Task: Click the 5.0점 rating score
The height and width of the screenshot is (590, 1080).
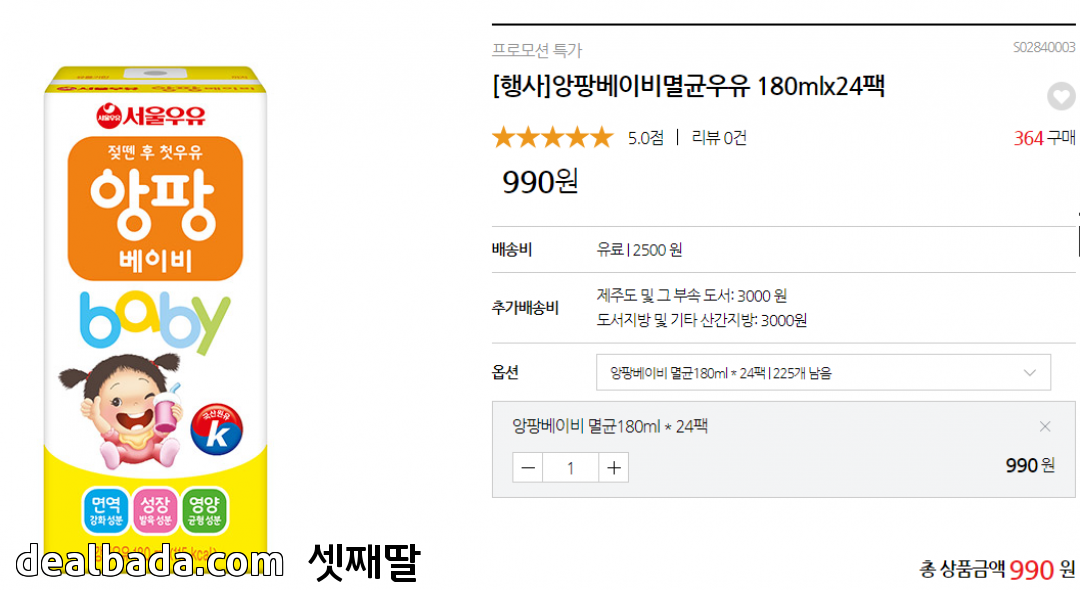Action: click(645, 138)
